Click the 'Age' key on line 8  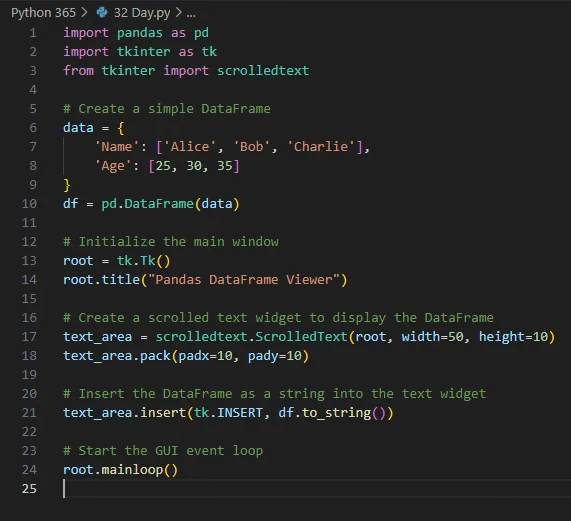tap(113, 166)
